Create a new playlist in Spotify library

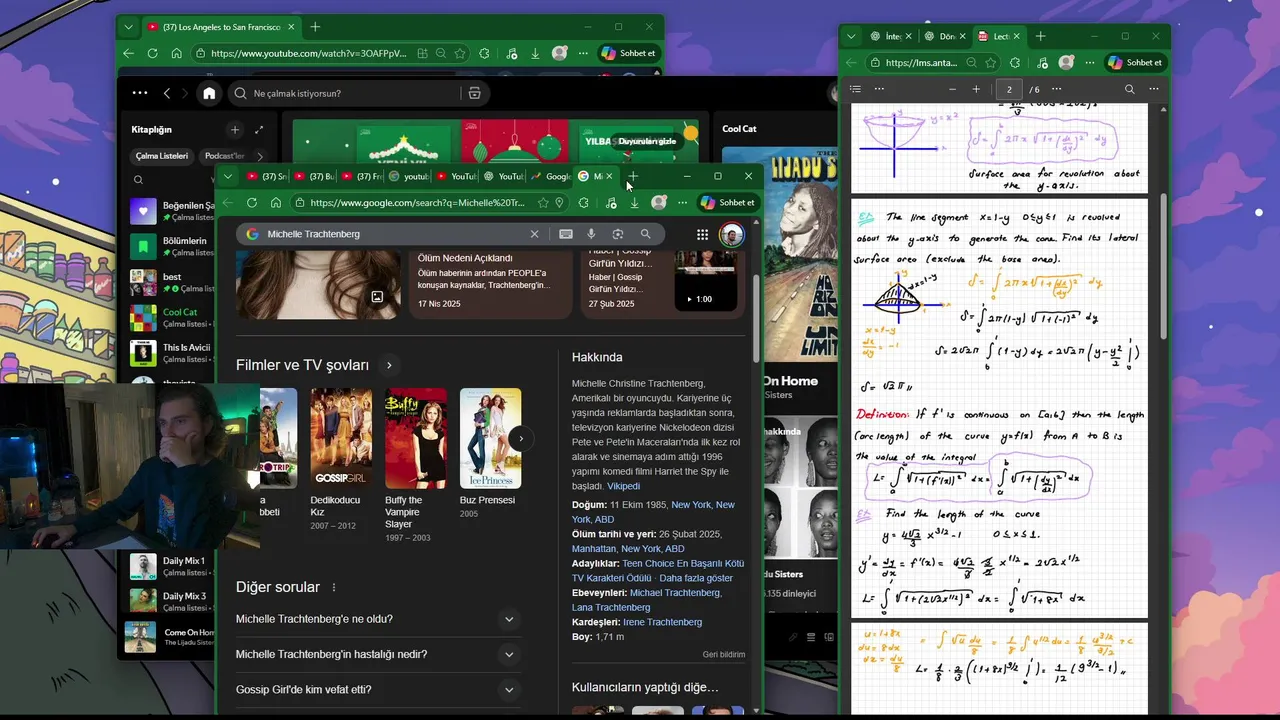[235, 130]
